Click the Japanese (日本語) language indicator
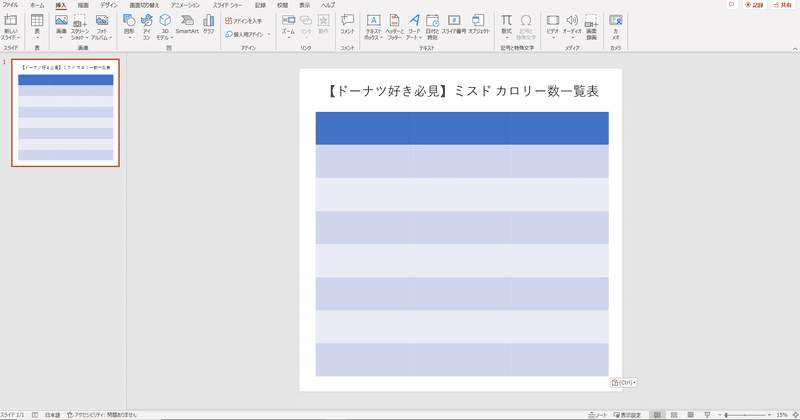This screenshot has height=420, width=800. [x=53, y=415]
